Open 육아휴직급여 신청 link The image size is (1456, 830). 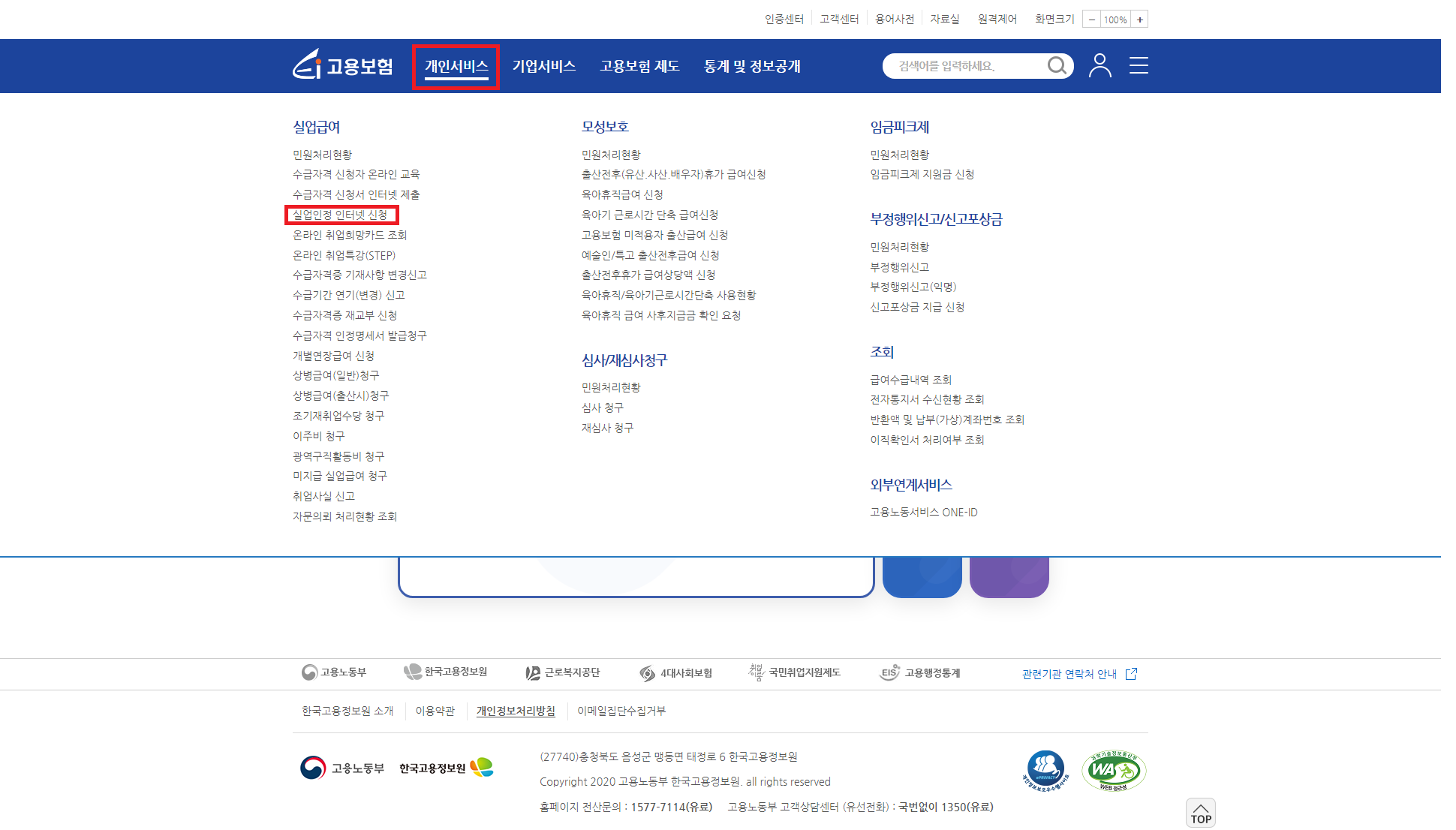(622, 194)
